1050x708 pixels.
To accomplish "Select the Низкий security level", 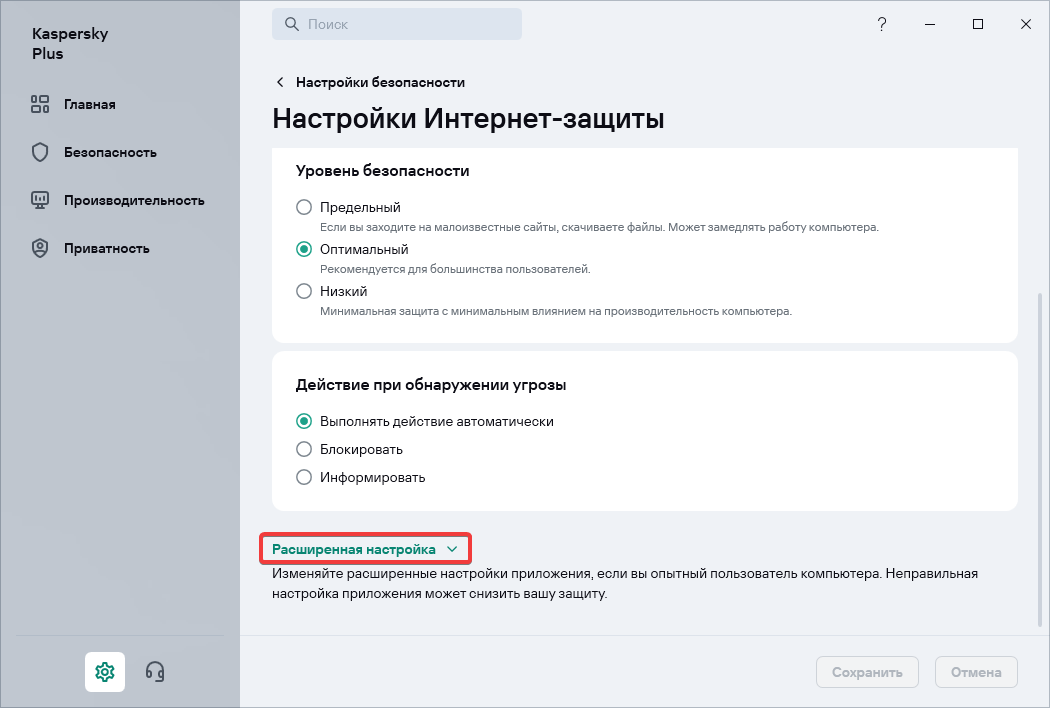I will [x=304, y=291].
